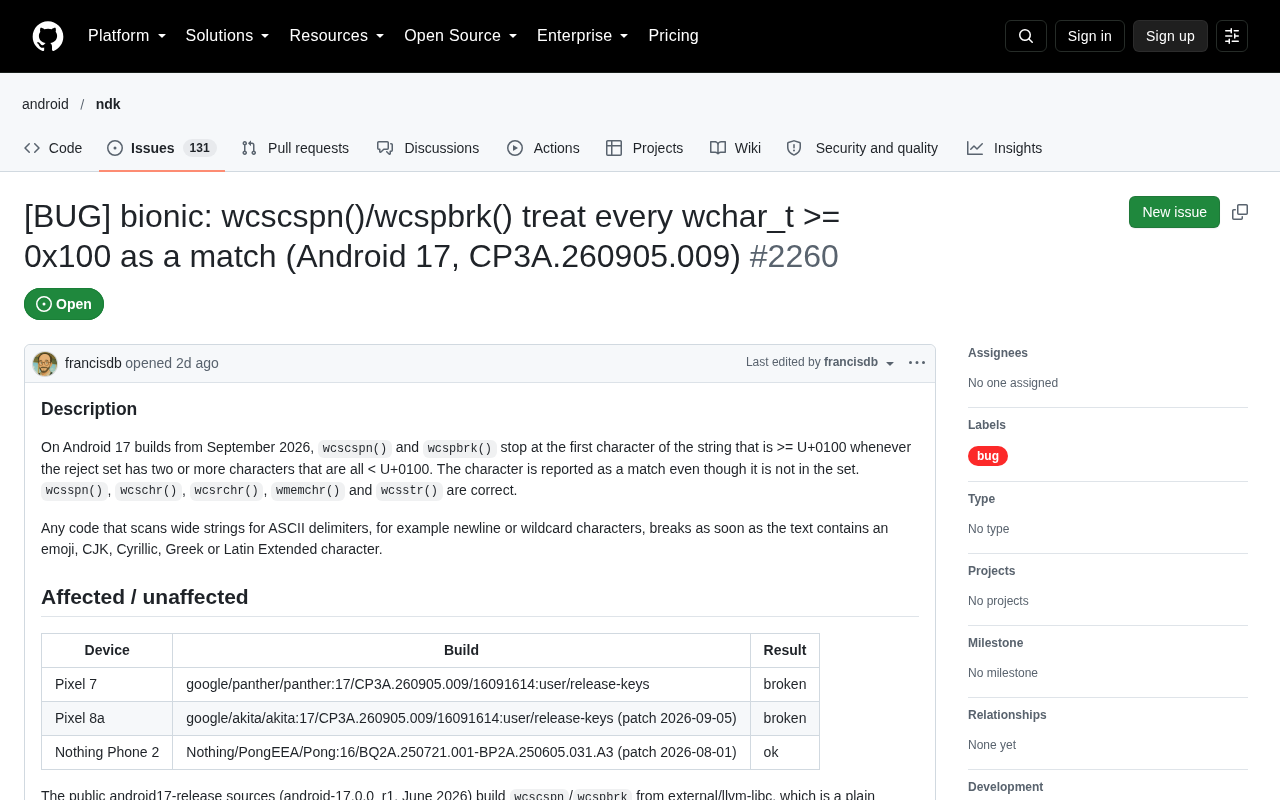
Task: Open the Actions tab
Action: point(543,148)
